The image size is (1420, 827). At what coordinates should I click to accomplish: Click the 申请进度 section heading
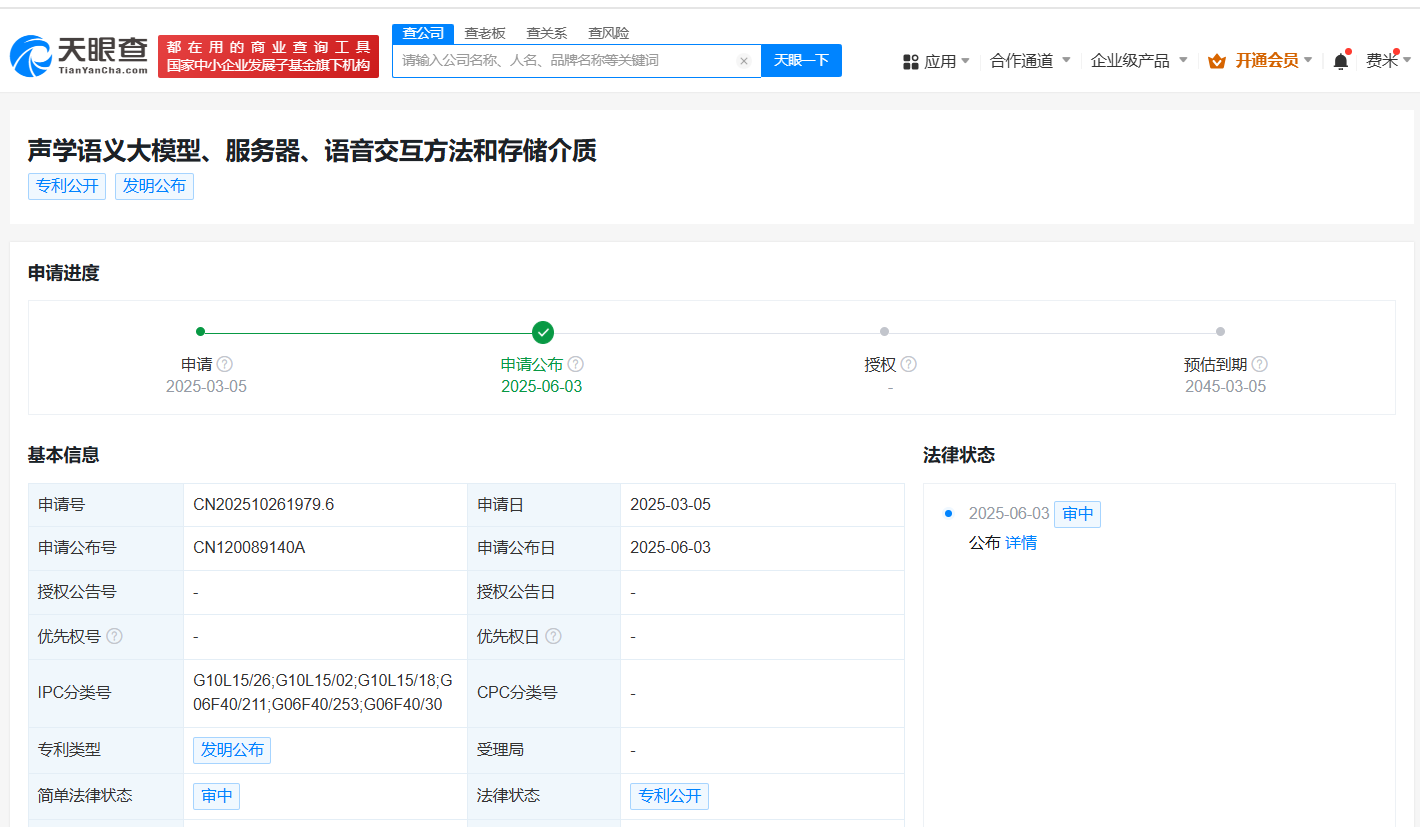tap(63, 273)
